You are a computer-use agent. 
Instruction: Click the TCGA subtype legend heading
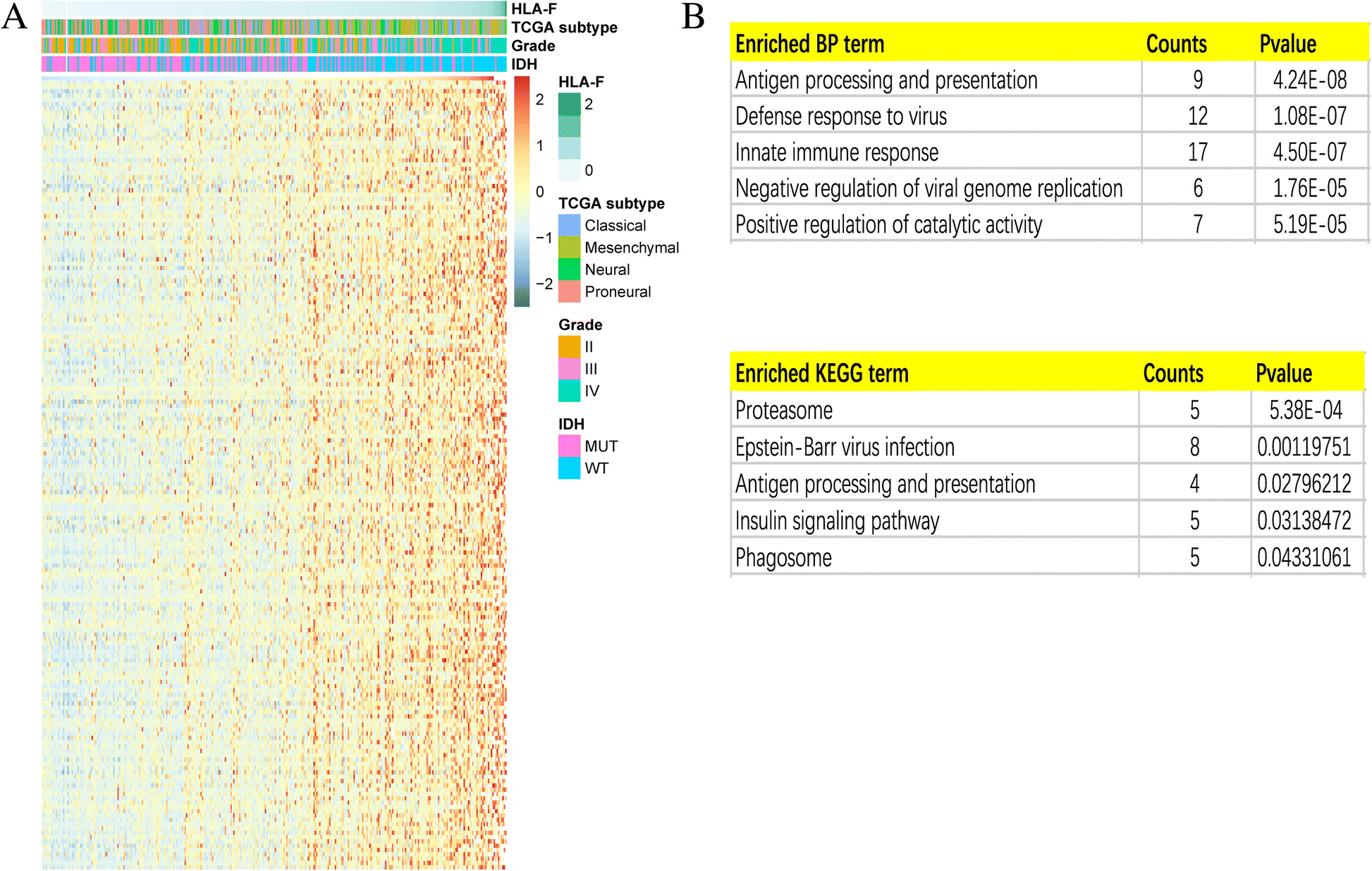[611, 203]
